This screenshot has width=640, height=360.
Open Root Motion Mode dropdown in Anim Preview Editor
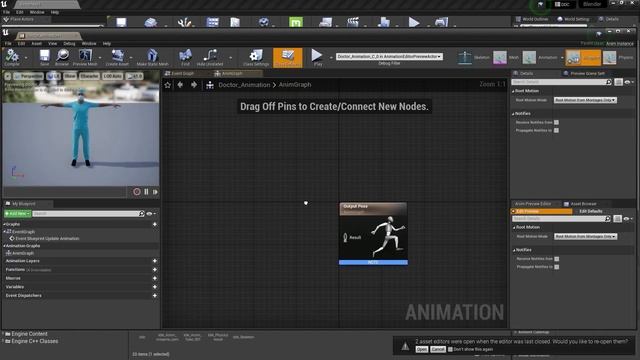click(x=585, y=236)
